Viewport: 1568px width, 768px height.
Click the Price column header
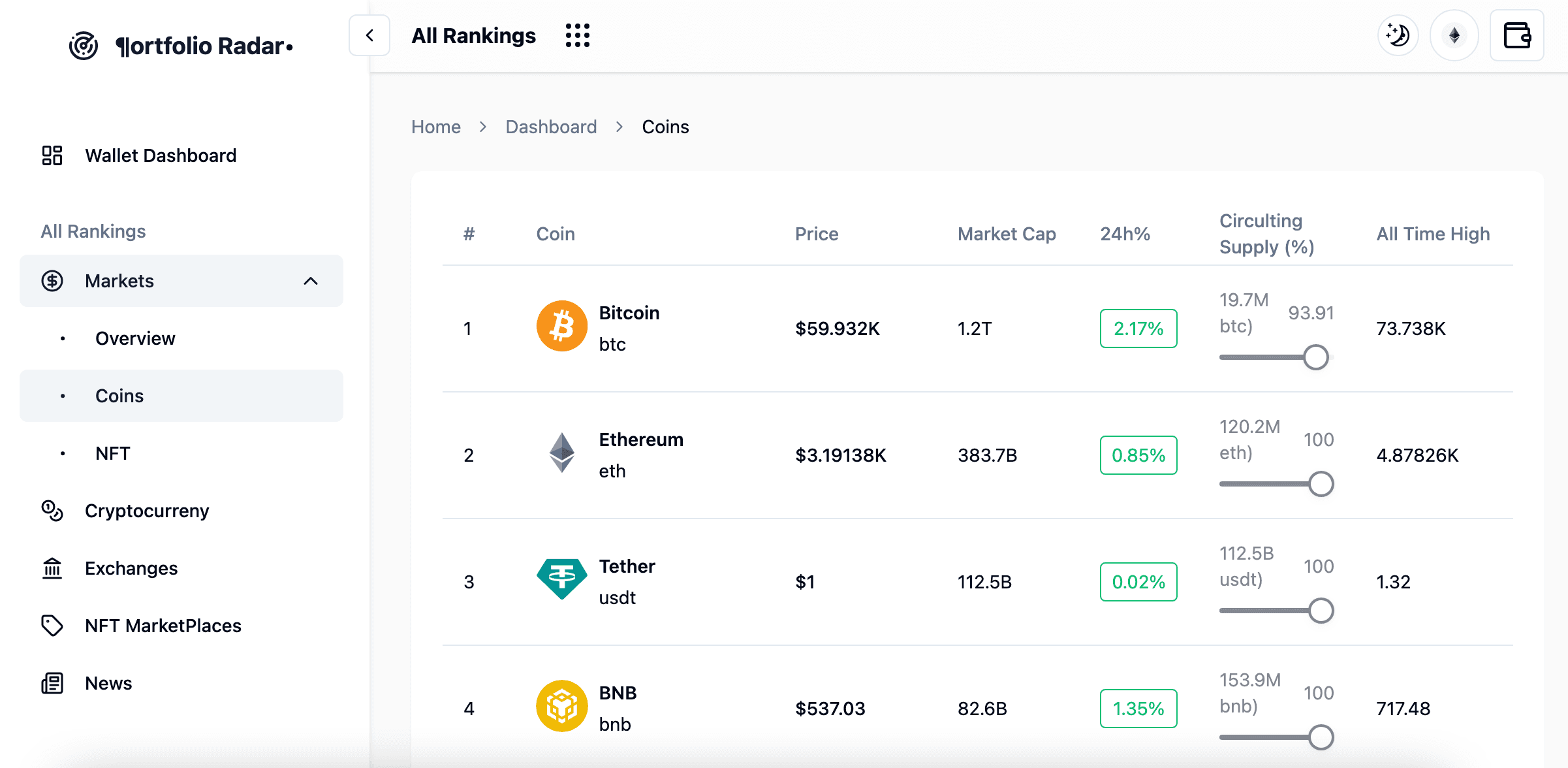817,234
